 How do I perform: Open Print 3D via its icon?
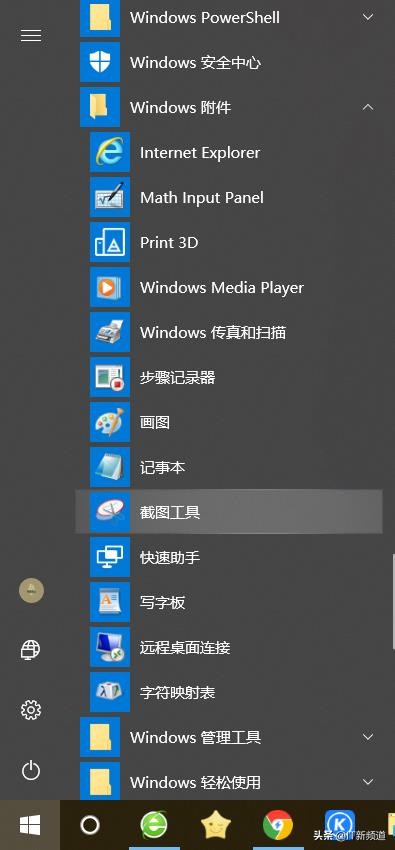coord(110,242)
